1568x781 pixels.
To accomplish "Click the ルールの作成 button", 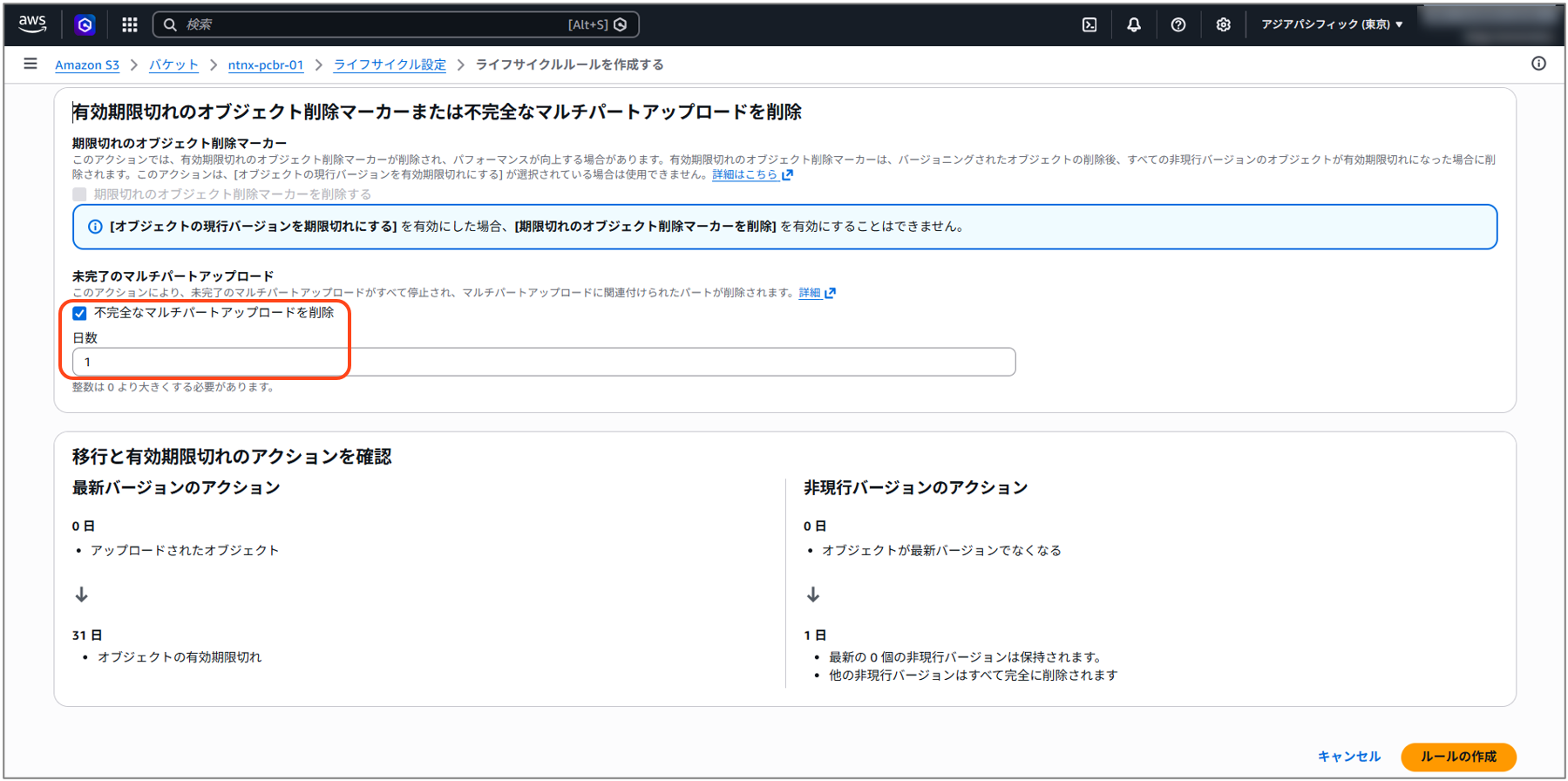I will pos(1458,757).
